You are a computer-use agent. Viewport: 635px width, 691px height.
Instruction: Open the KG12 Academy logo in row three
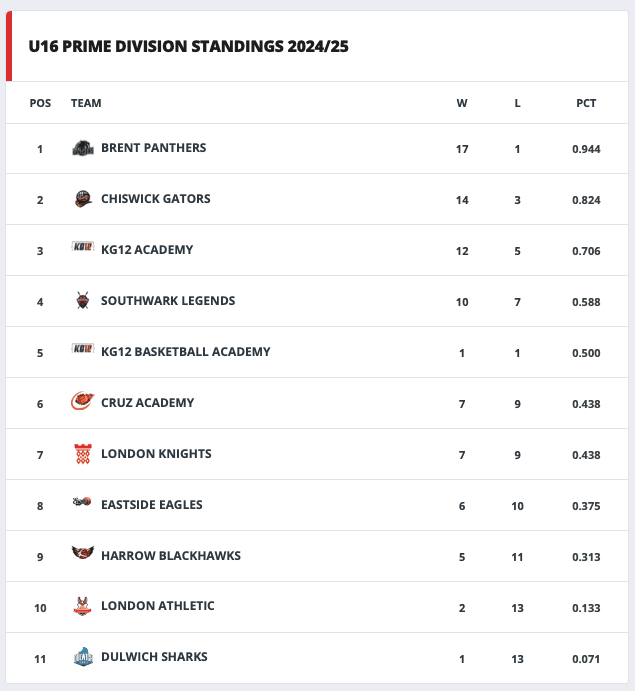pyautogui.click(x=83, y=246)
